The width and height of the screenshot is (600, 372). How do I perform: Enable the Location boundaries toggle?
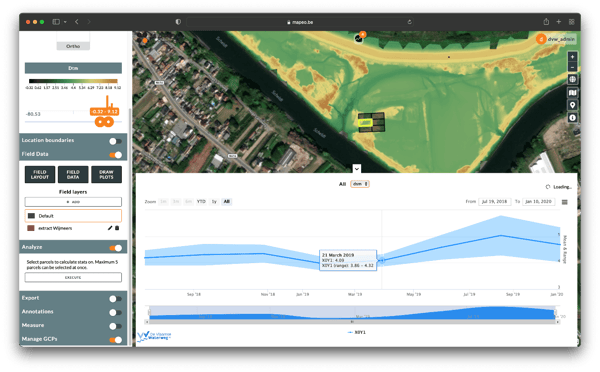pyautogui.click(x=115, y=141)
